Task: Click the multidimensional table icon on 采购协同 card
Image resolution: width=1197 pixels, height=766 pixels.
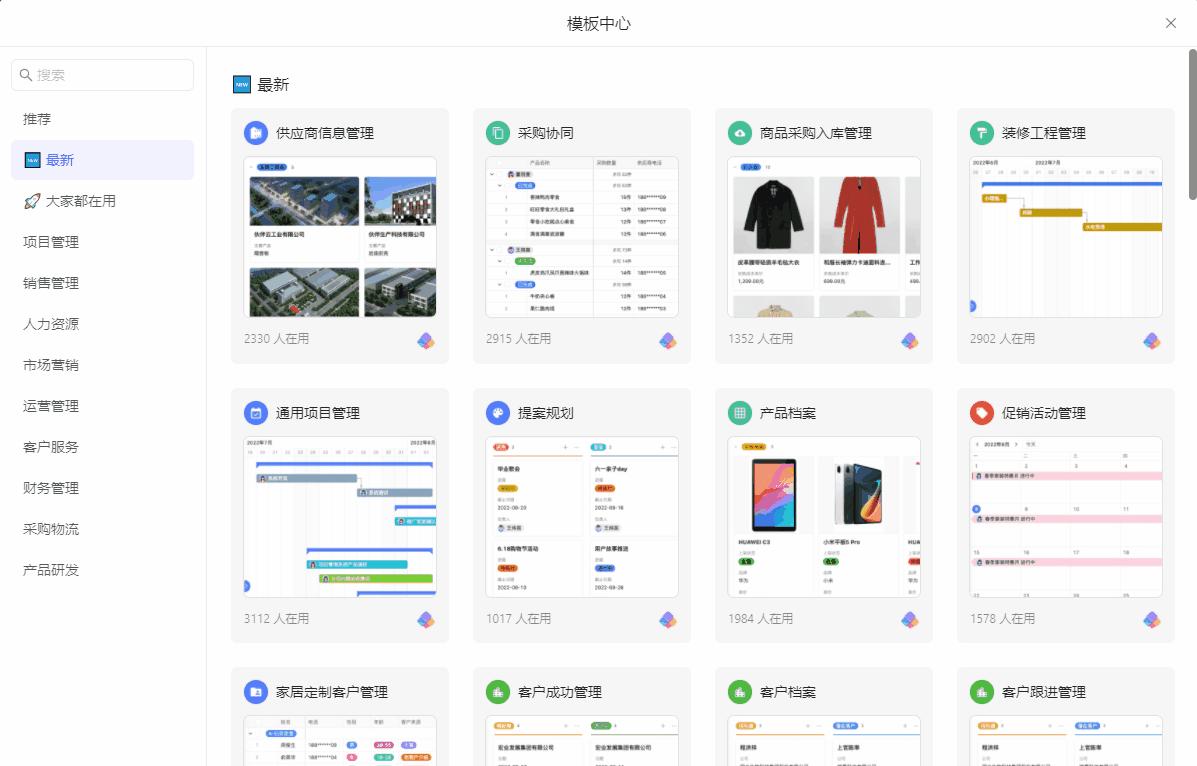Action: (668, 340)
